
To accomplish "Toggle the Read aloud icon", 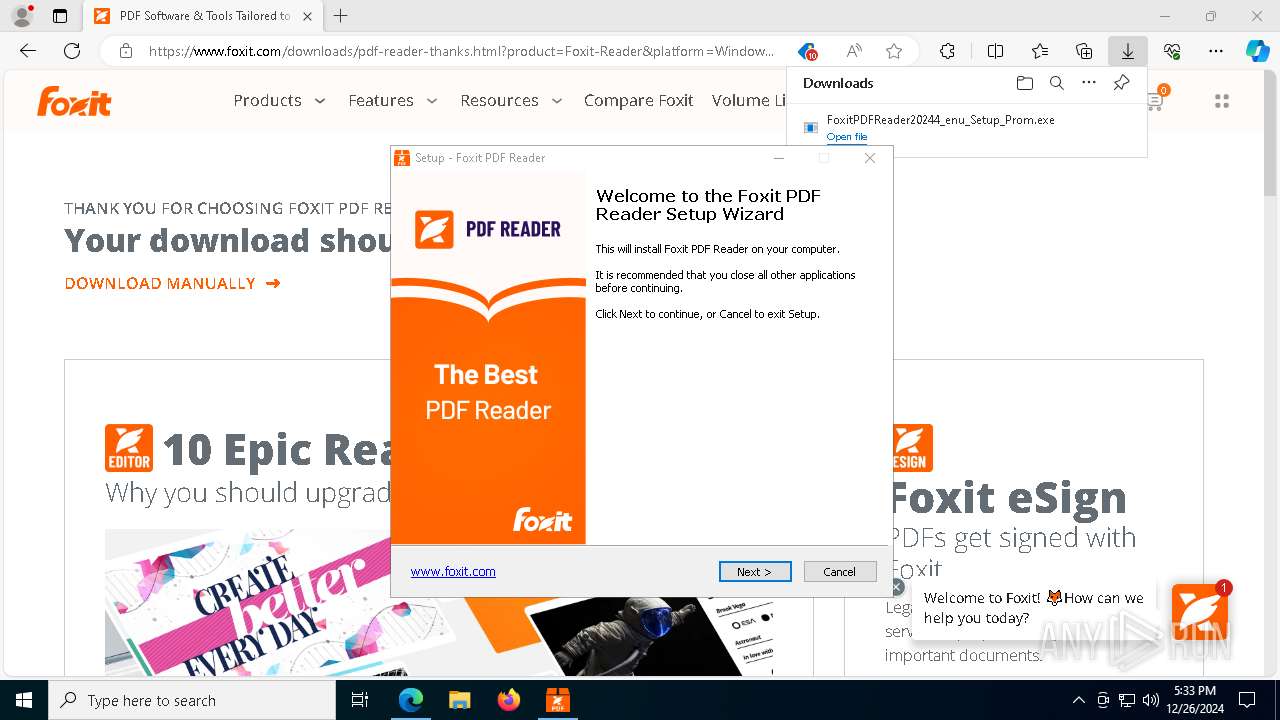I will point(854,51).
